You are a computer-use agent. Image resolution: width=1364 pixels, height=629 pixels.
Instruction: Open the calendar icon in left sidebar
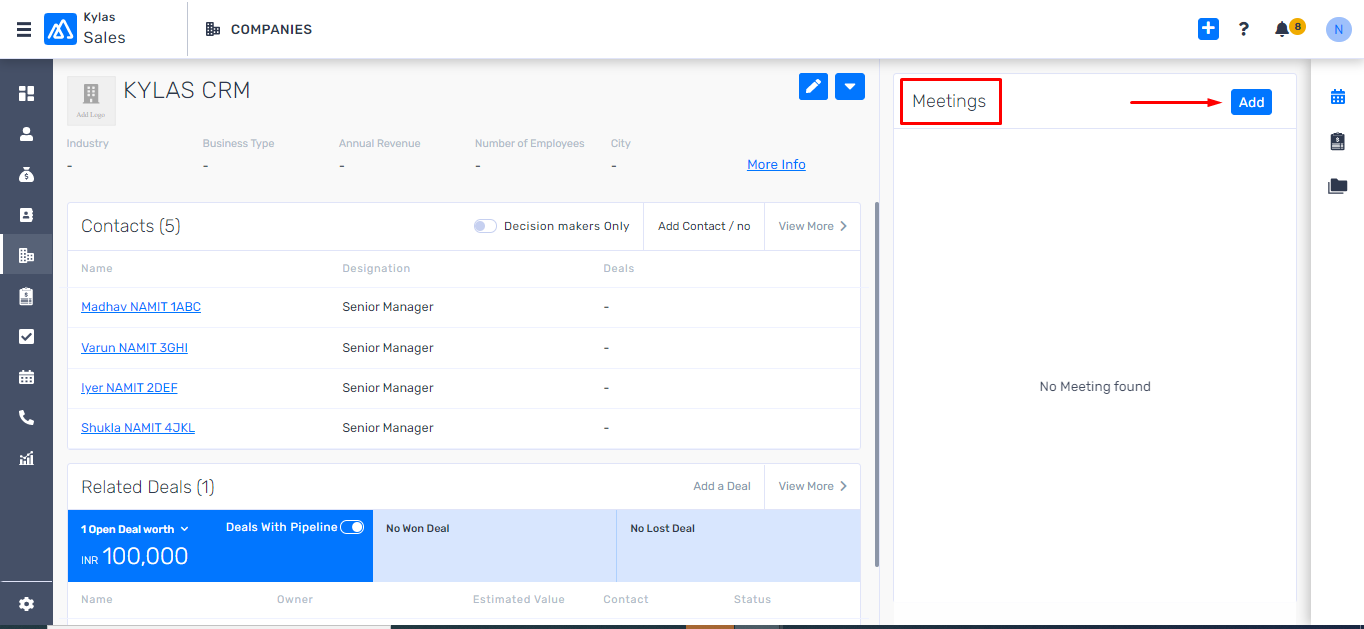(26, 377)
